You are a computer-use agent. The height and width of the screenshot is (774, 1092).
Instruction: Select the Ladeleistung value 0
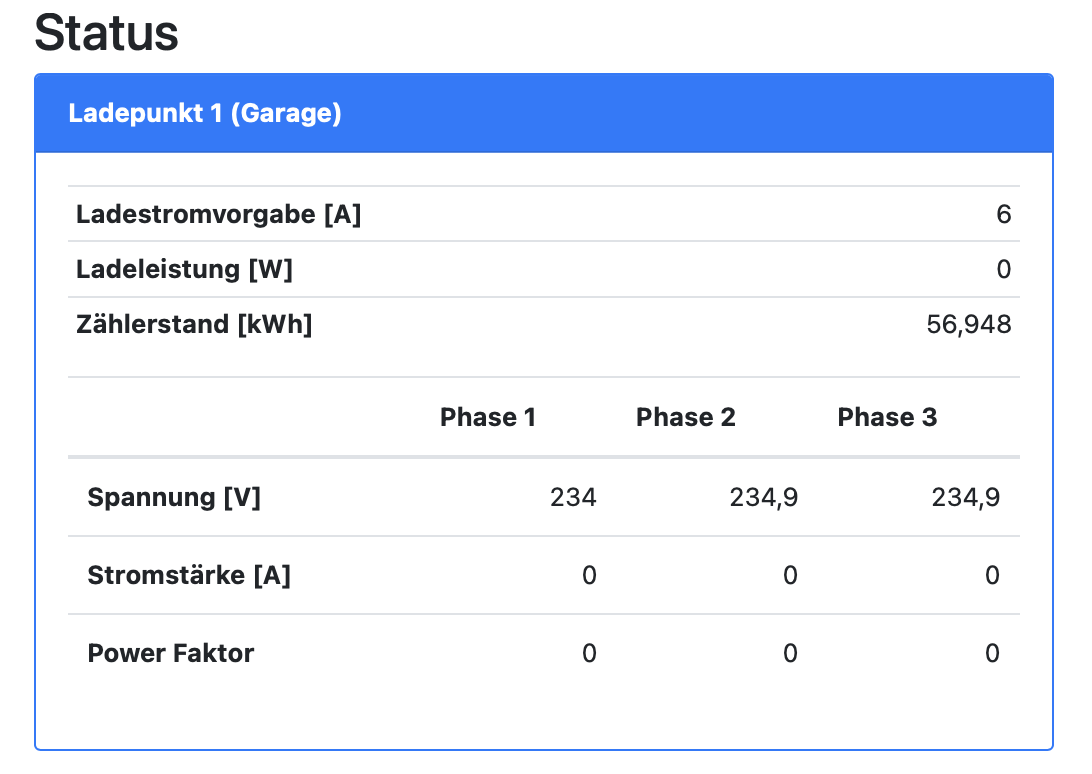coord(1003,269)
